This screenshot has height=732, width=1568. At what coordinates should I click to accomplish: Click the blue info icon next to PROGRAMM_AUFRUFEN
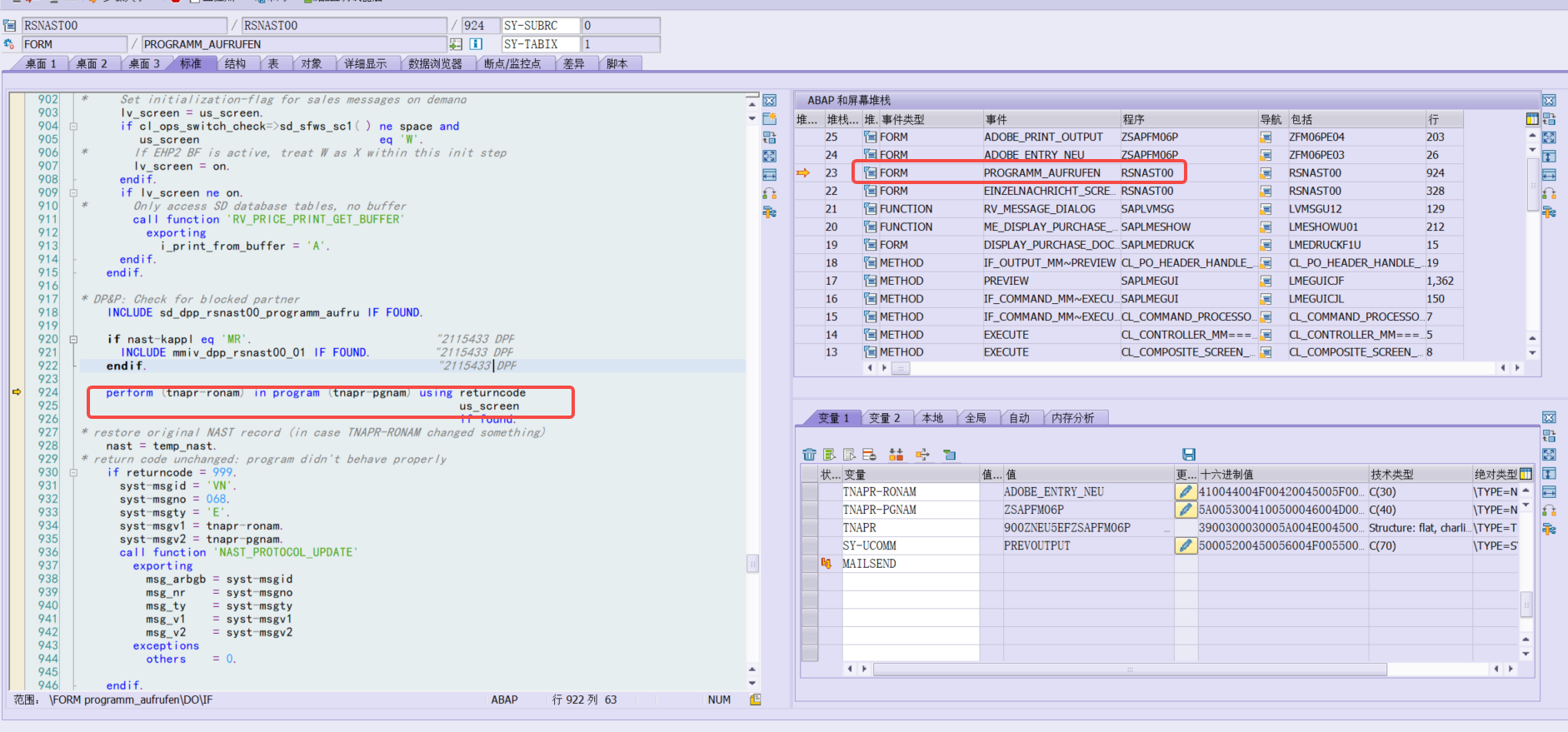point(476,44)
